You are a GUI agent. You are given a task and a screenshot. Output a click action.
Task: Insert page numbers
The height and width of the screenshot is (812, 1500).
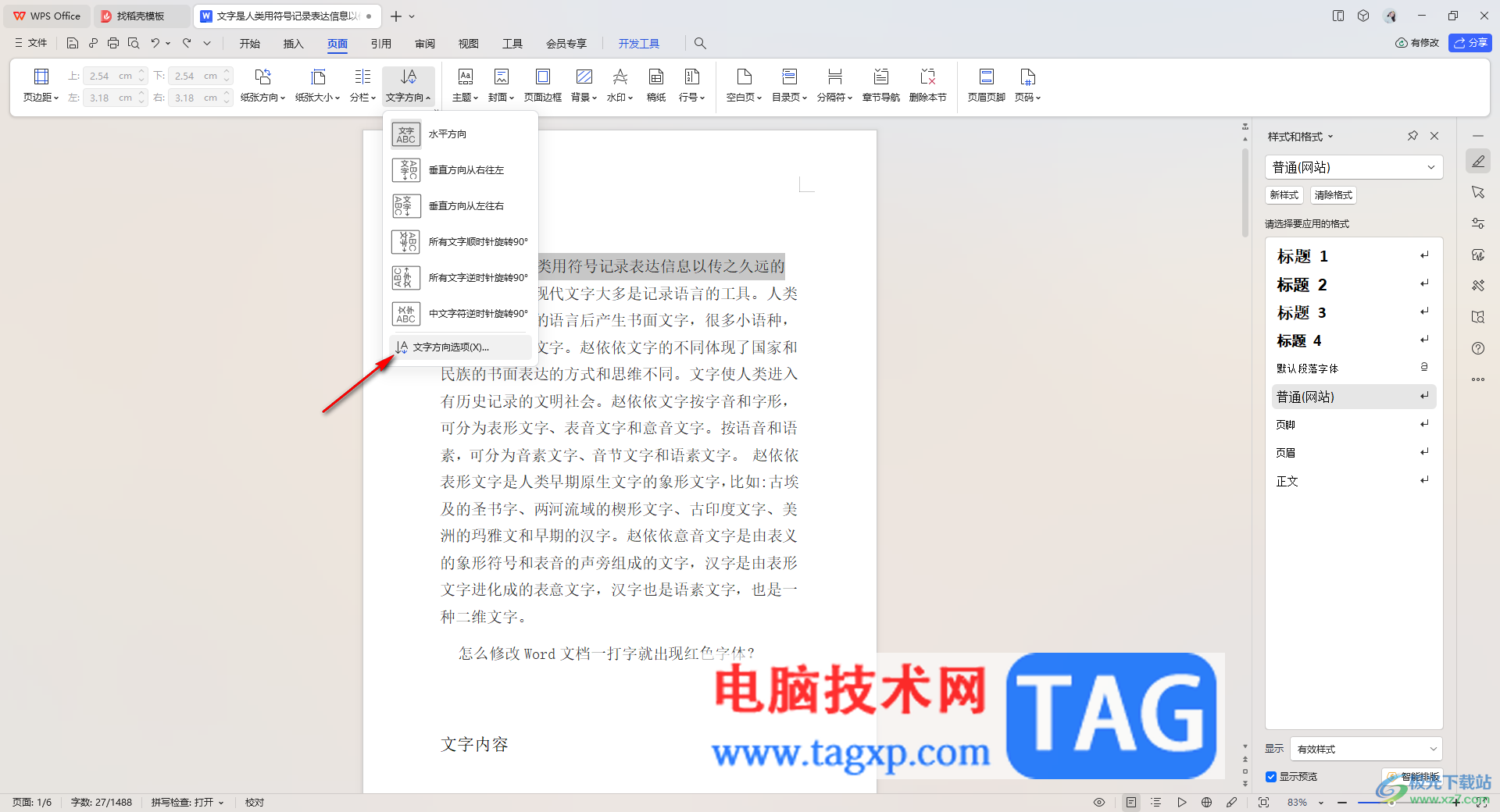1027,85
